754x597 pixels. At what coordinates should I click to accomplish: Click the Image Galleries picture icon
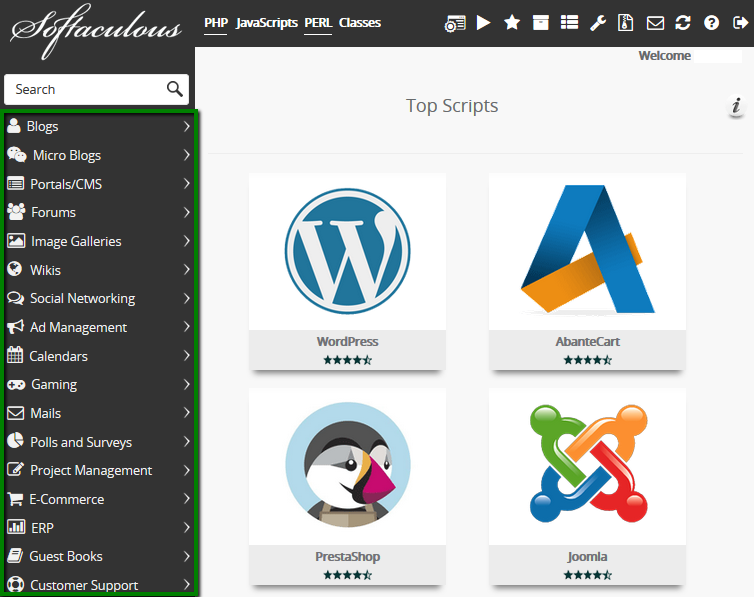coord(16,240)
